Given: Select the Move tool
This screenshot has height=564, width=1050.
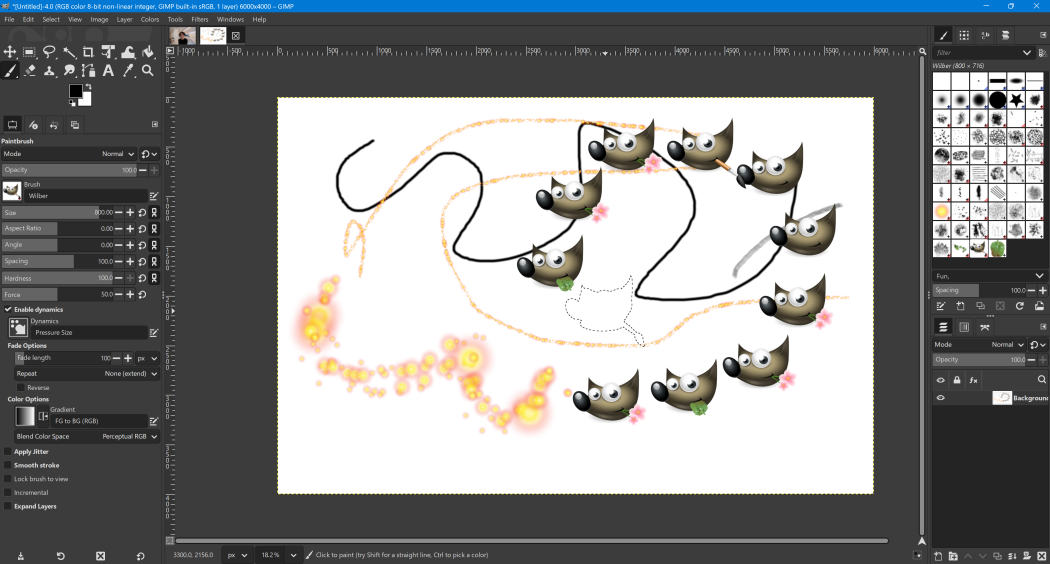Looking at the screenshot, I should click(10, 52).
